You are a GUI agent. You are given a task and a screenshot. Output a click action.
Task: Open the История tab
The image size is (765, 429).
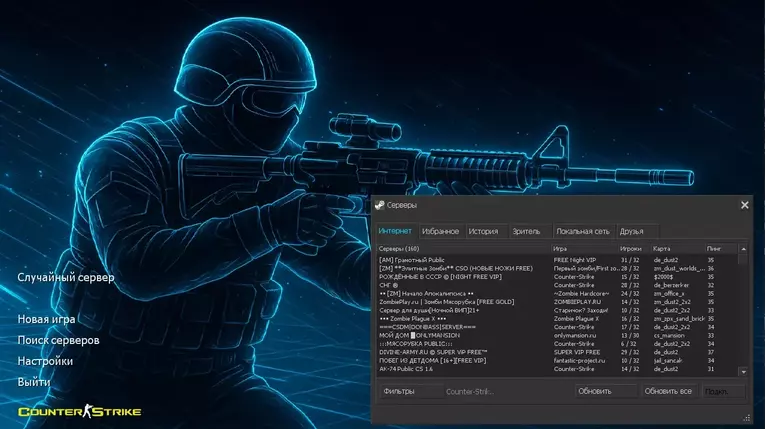[483, 231]
